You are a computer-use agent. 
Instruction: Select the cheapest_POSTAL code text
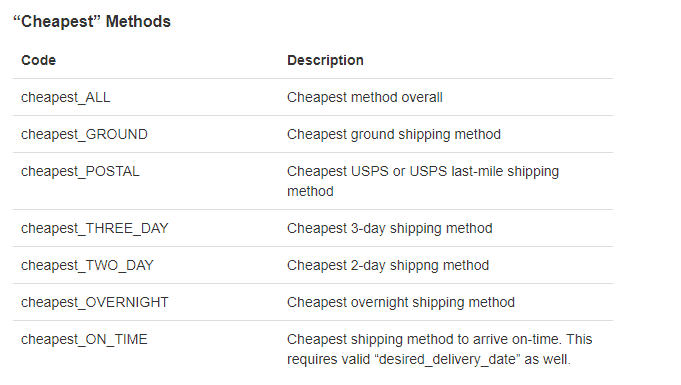tap(80, 171)
